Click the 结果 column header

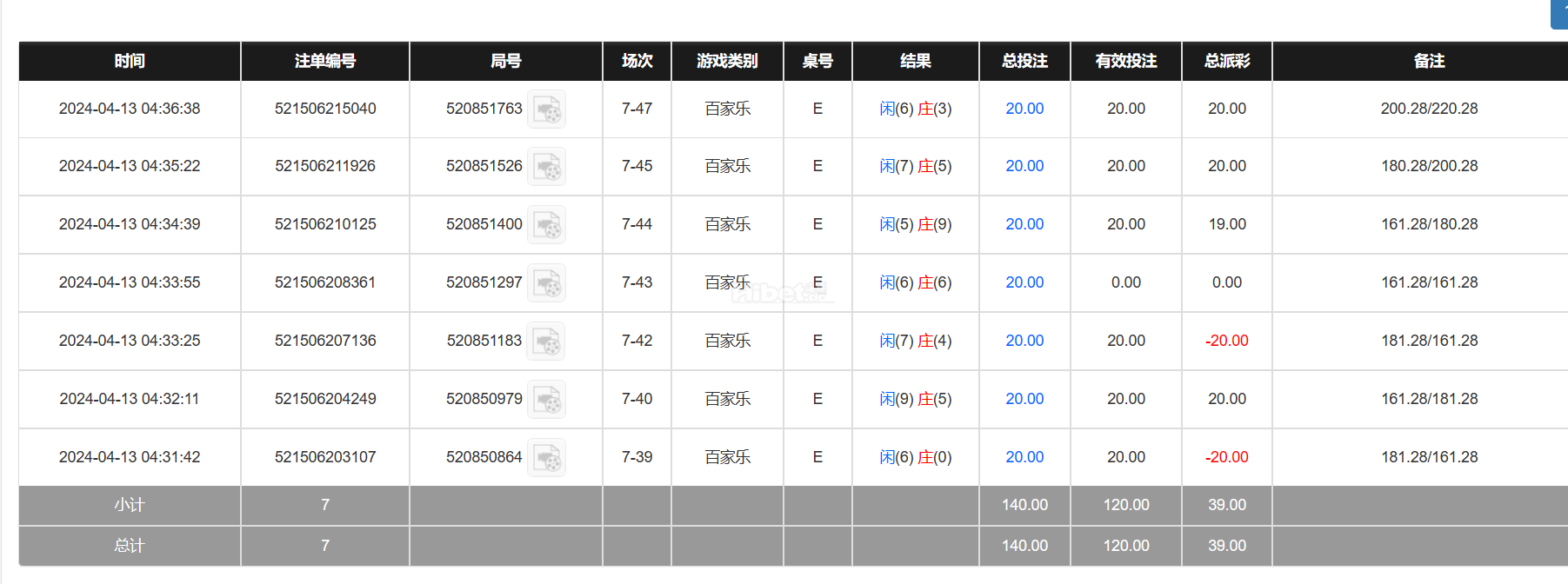(x=916, y=61)
